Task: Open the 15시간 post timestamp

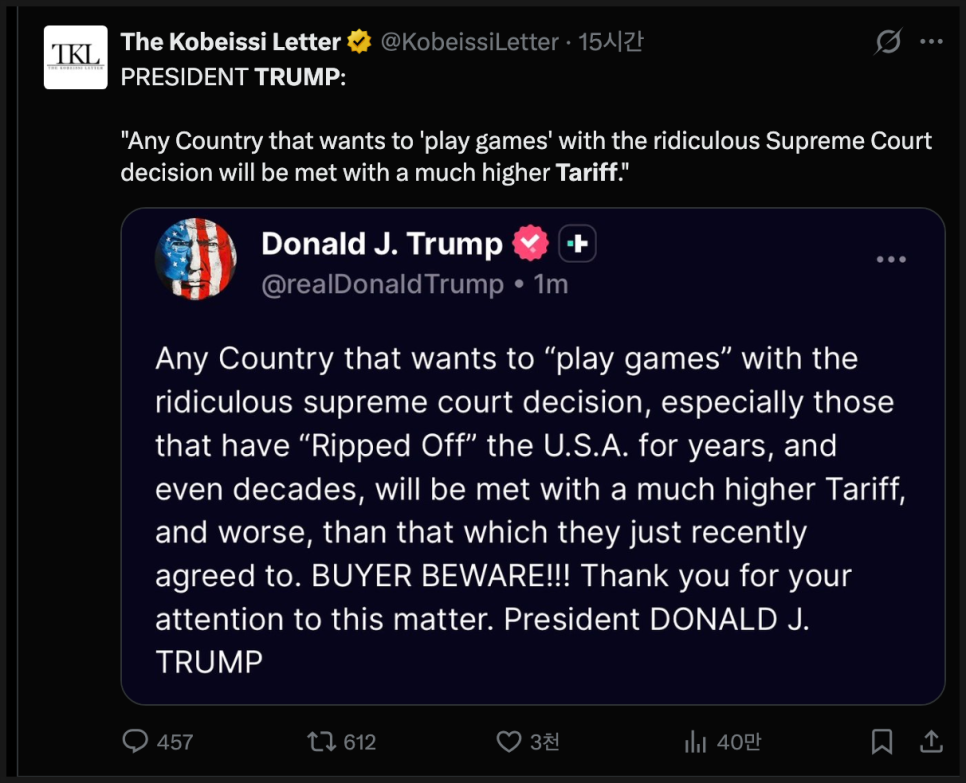Action: [x=612, y=42]
